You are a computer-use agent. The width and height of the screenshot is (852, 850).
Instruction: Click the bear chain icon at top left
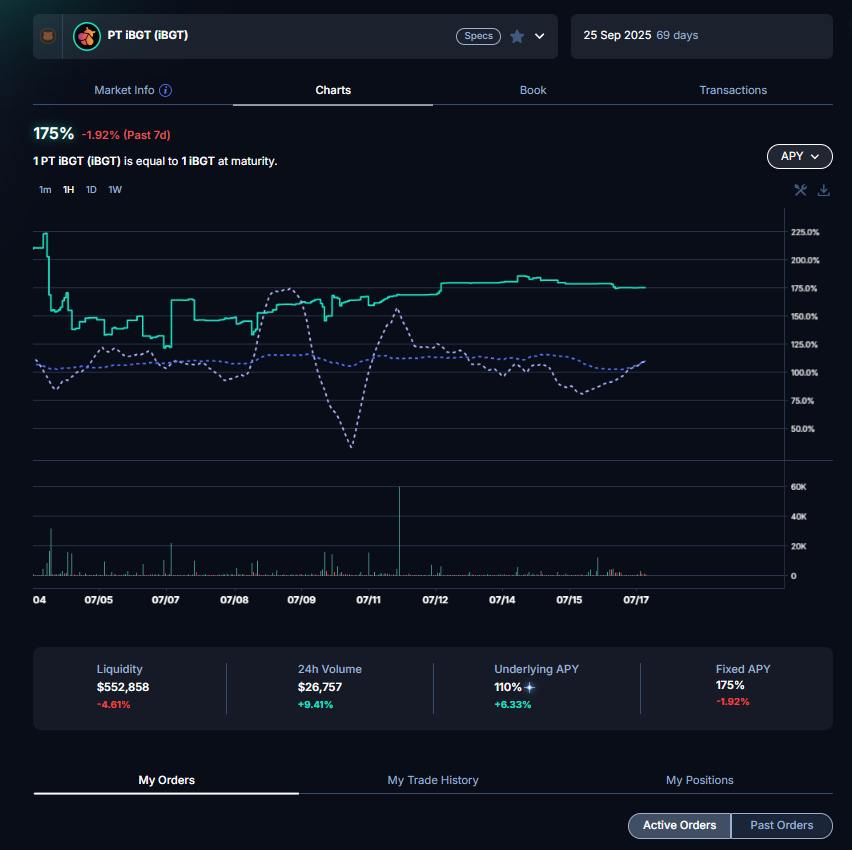click(48, 36)
